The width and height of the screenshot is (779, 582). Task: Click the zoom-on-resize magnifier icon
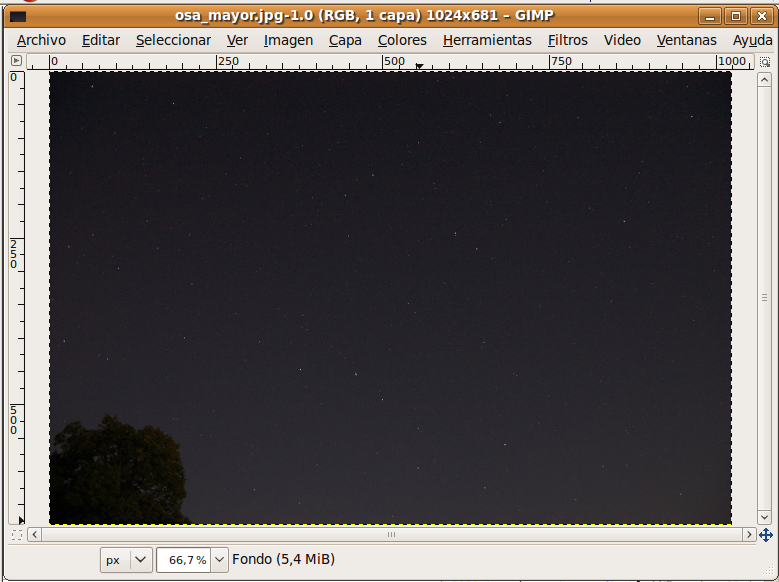765,61
